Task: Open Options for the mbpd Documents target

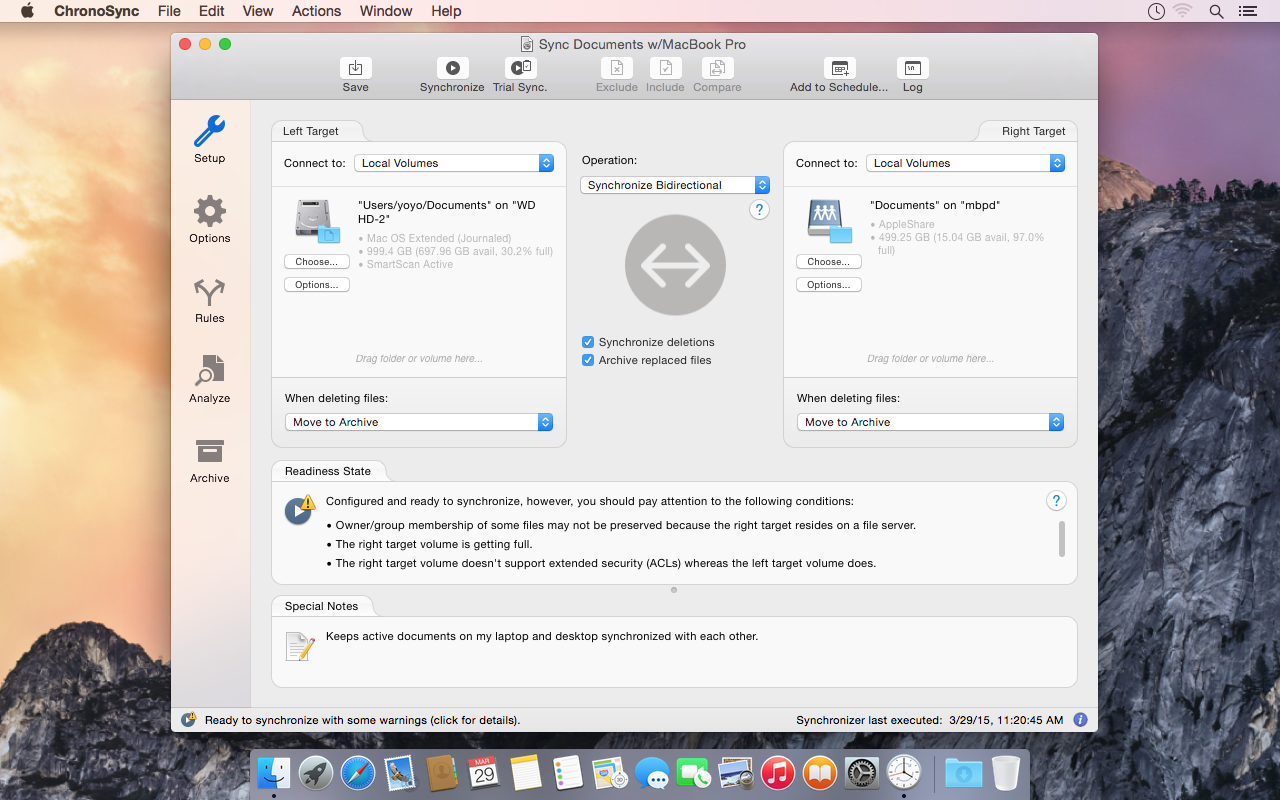Action: click(828, 284)
